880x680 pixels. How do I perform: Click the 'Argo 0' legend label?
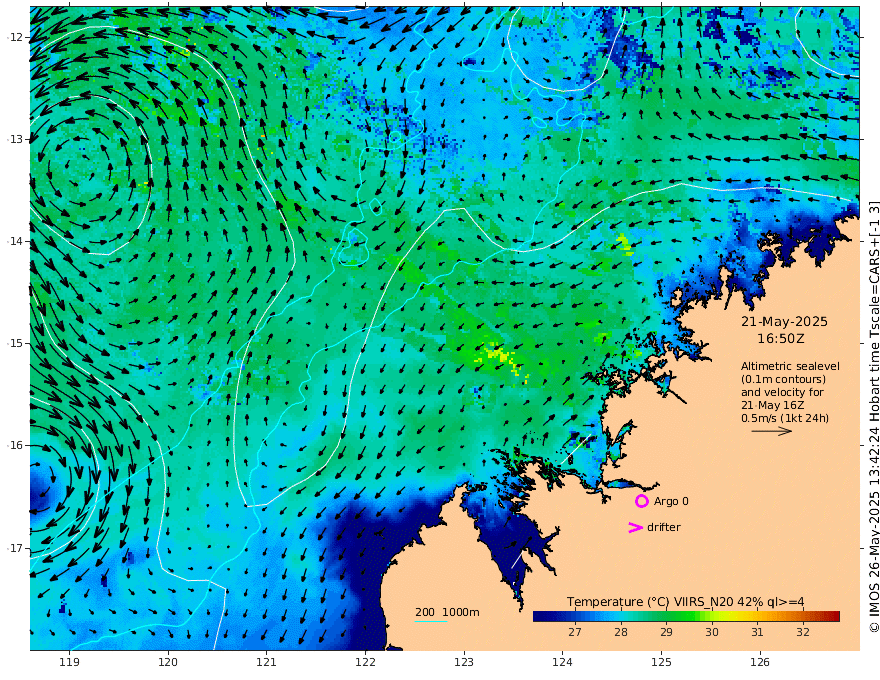click(x=671, y=501)
